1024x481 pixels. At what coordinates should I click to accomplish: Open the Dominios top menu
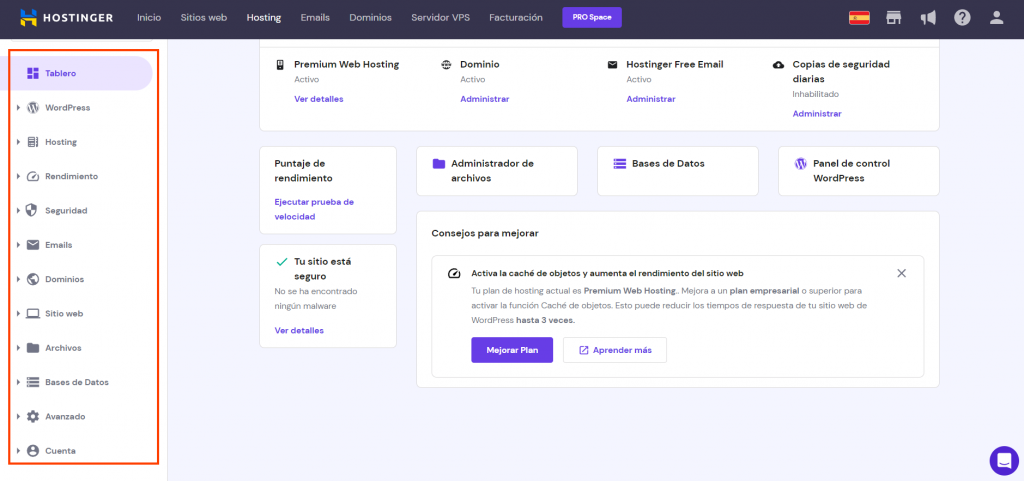[370, 17]
